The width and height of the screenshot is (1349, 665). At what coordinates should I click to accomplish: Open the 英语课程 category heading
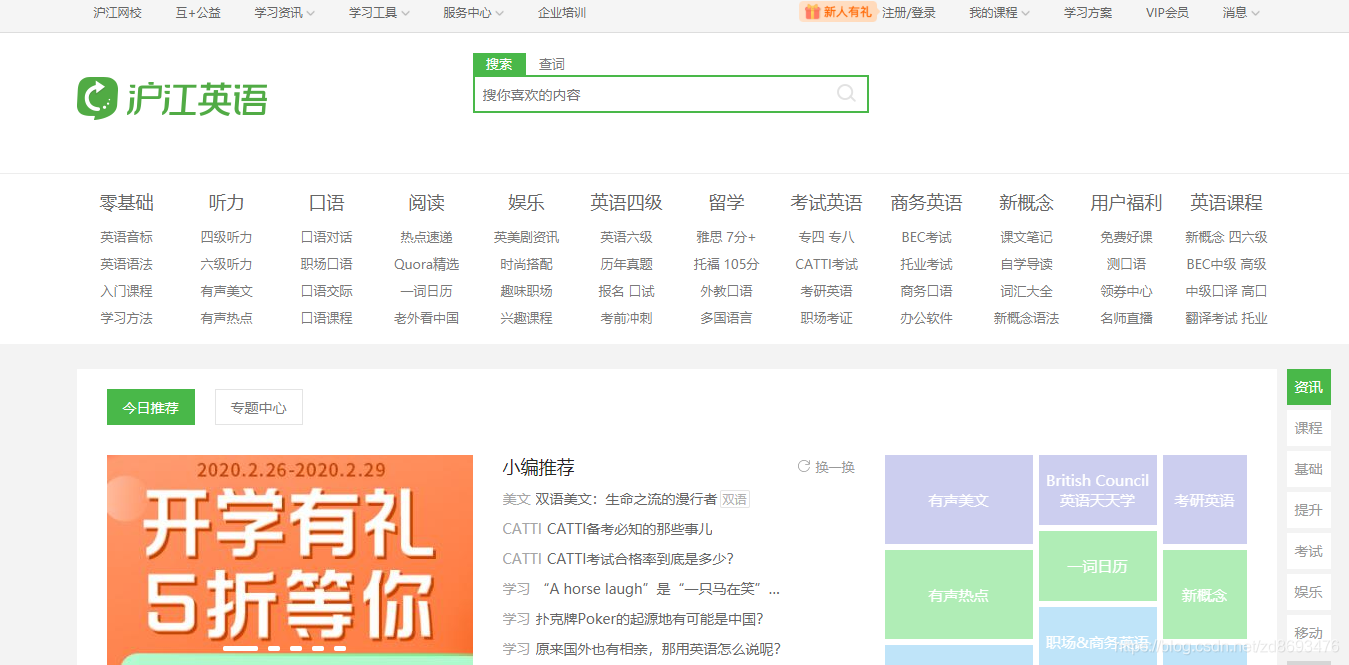1227,203
